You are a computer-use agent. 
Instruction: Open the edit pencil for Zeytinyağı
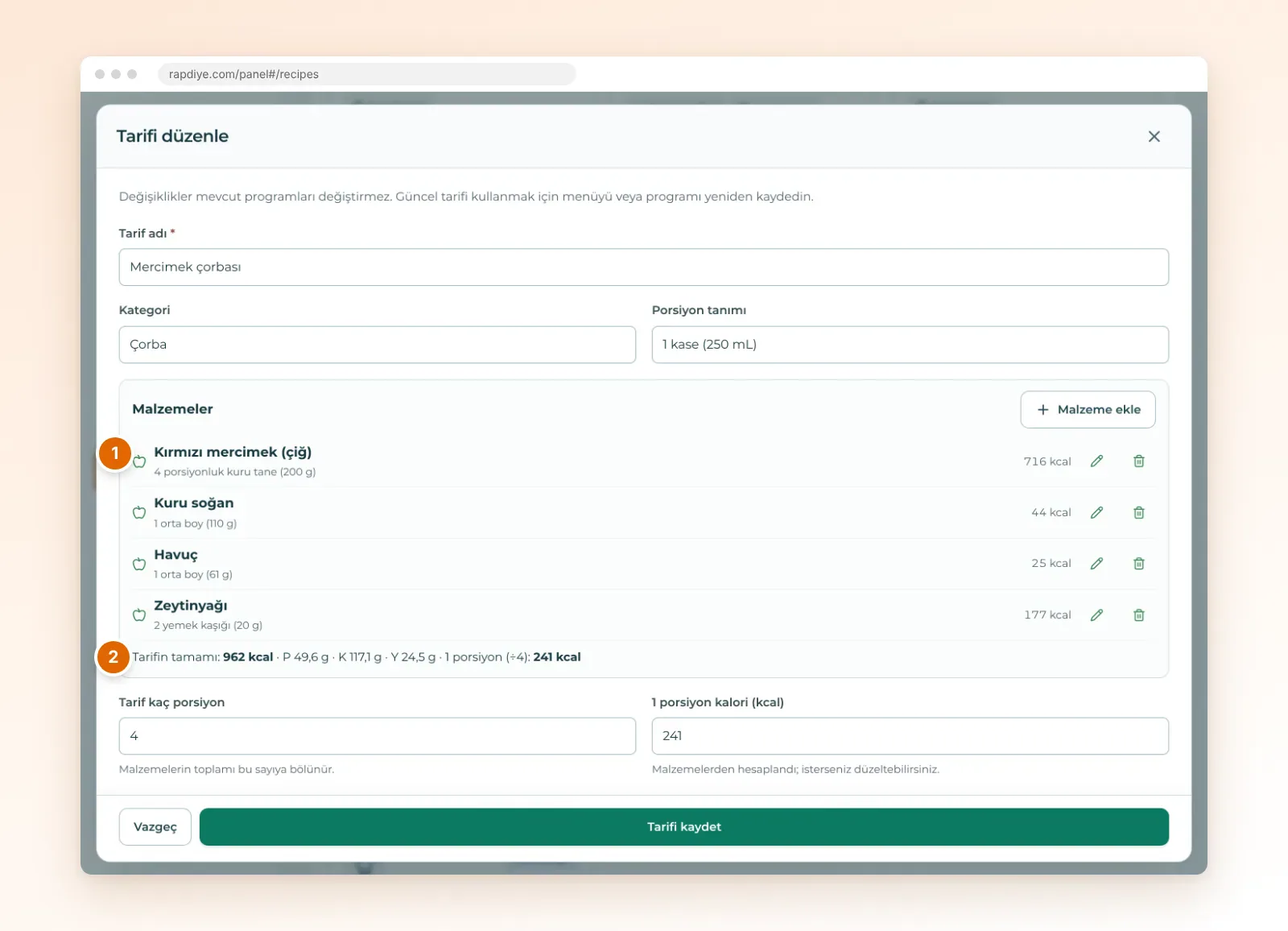tap(1096, 615)
